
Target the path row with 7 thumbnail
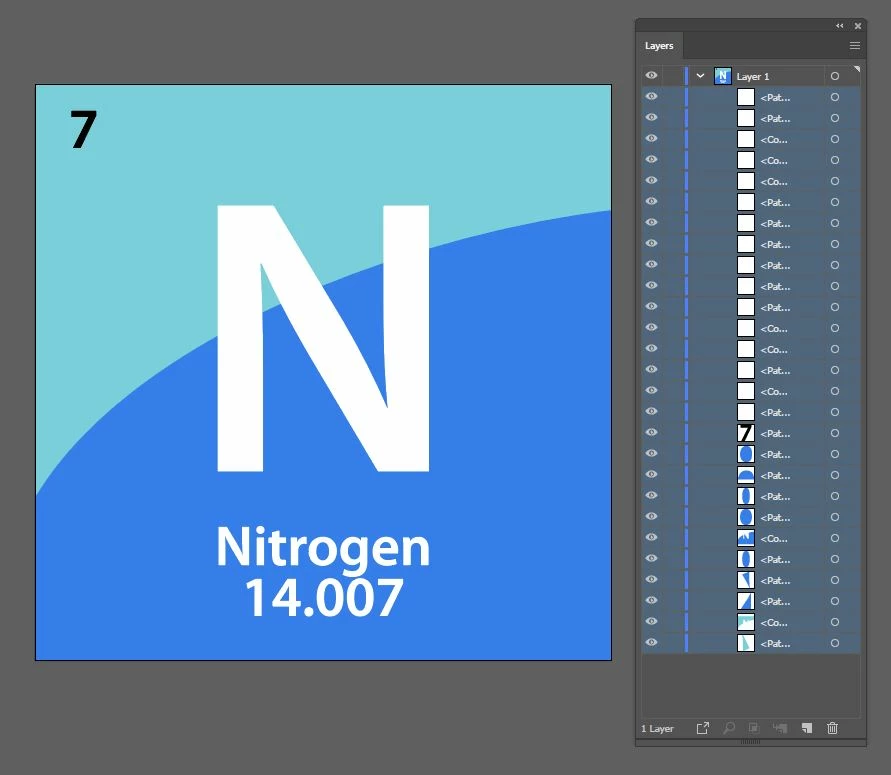click(835, 433)
